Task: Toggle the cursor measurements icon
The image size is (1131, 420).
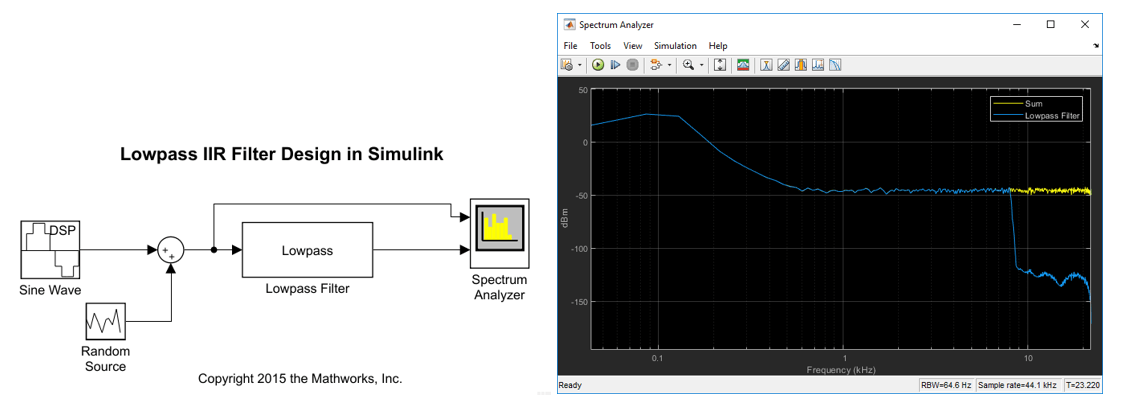Action: tap(766, 65)
